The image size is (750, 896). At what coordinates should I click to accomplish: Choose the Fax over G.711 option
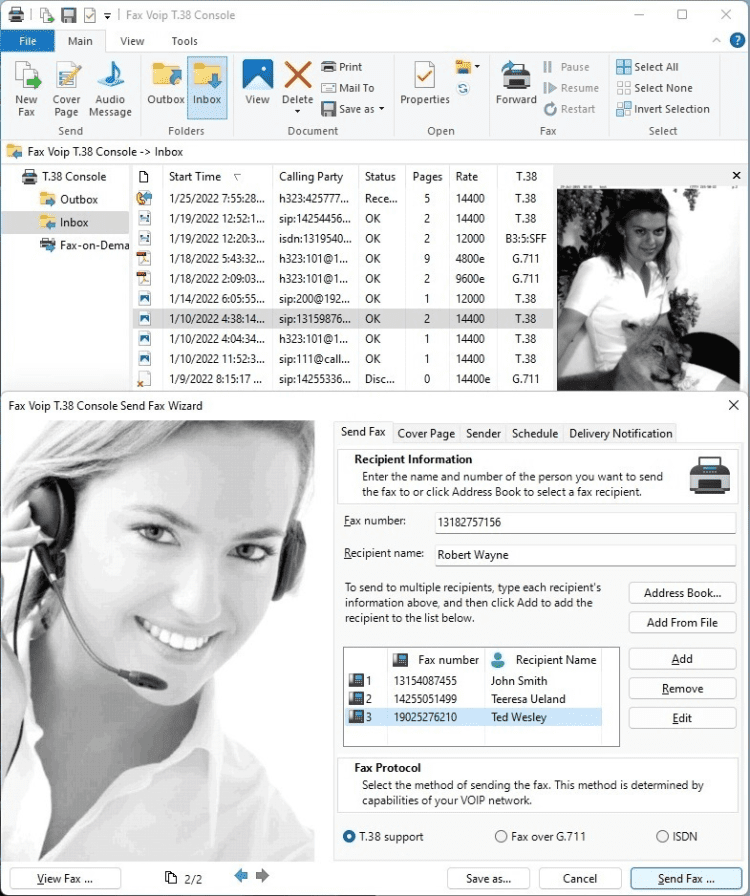[502, 836]
